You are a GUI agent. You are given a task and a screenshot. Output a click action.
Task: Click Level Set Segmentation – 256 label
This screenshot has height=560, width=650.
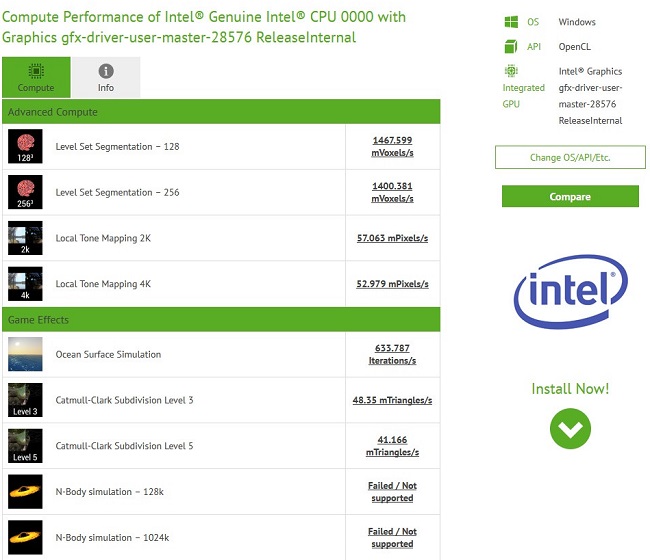click(117, 192)
